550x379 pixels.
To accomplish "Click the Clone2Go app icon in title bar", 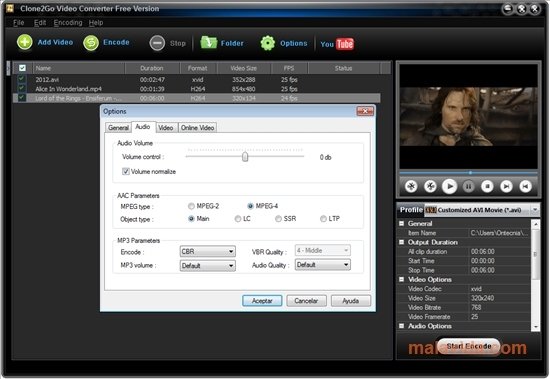I will click(10, 8).
